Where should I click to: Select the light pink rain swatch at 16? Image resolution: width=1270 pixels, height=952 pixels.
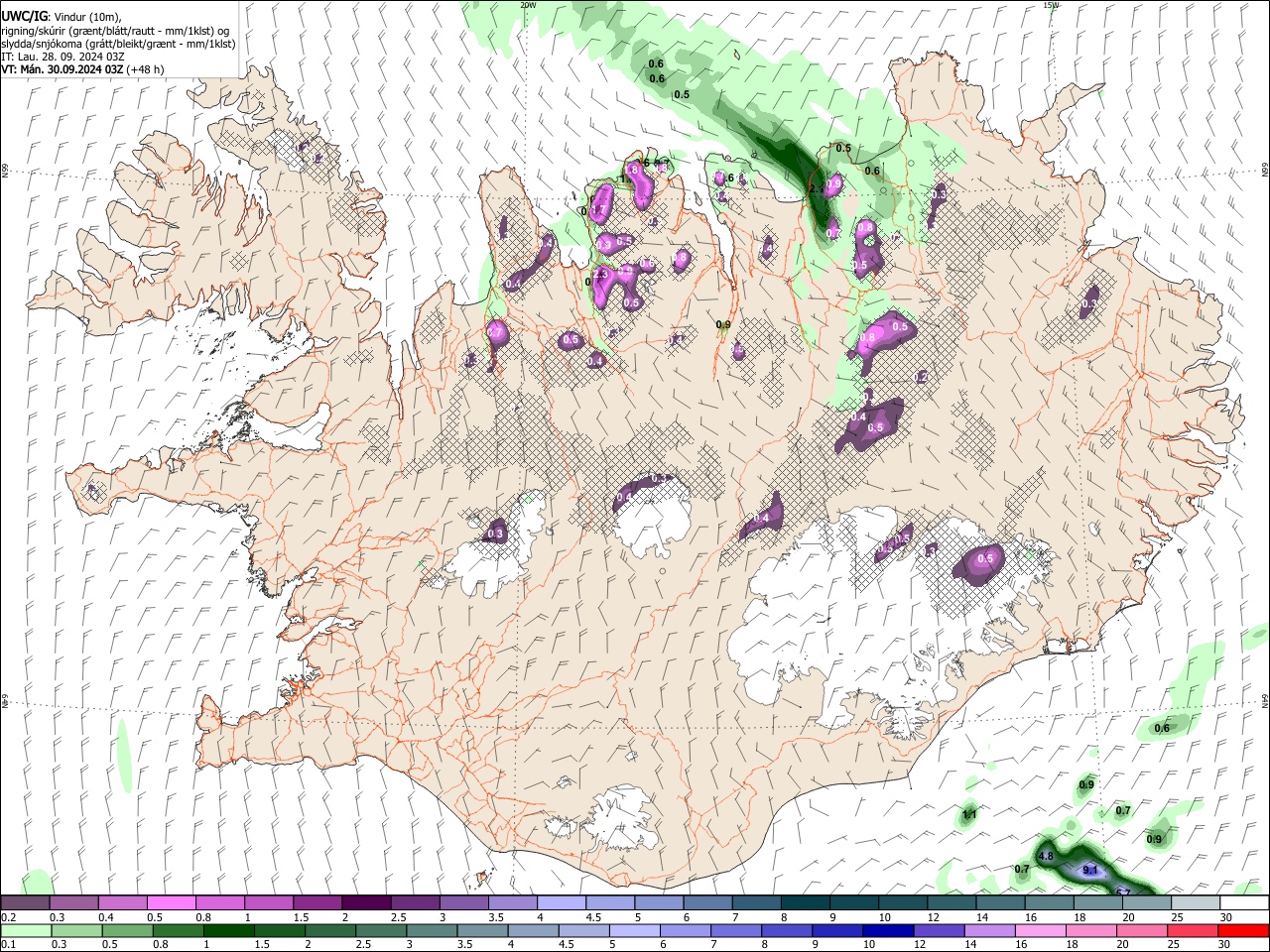pos(1041,930)
